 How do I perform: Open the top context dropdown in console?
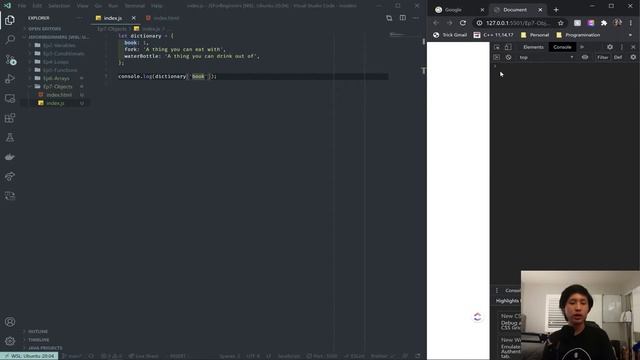pyautogui.click(x=546, y=58)
